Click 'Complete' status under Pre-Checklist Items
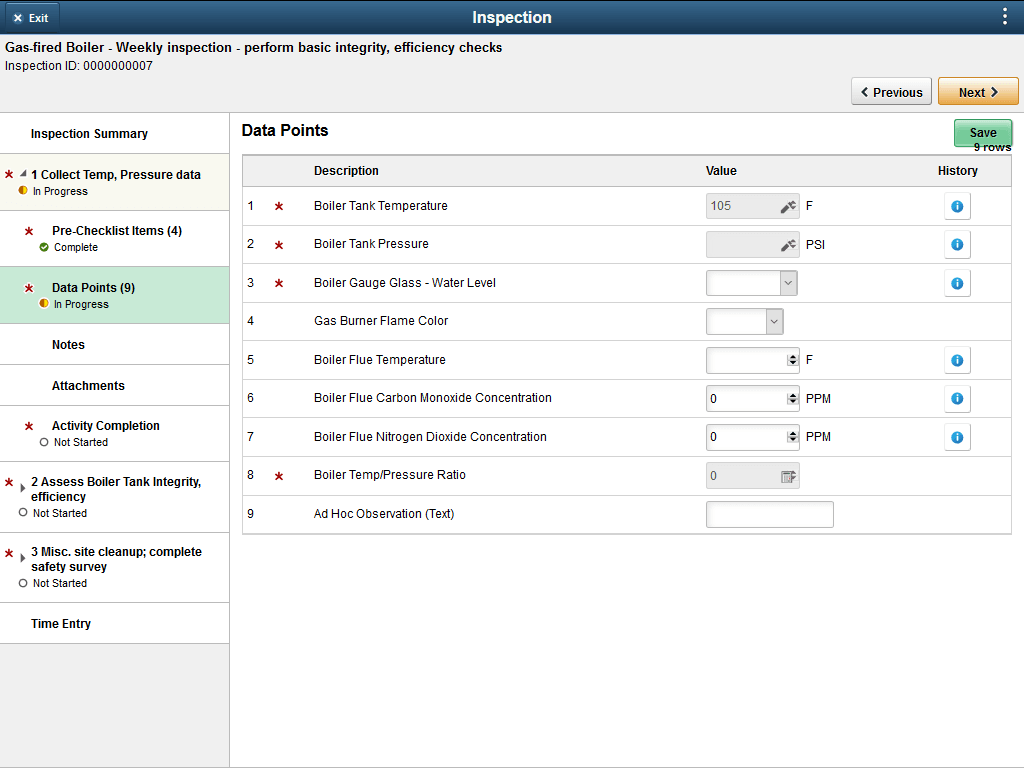Screen dimensions: 1024x768 [76, 248]
